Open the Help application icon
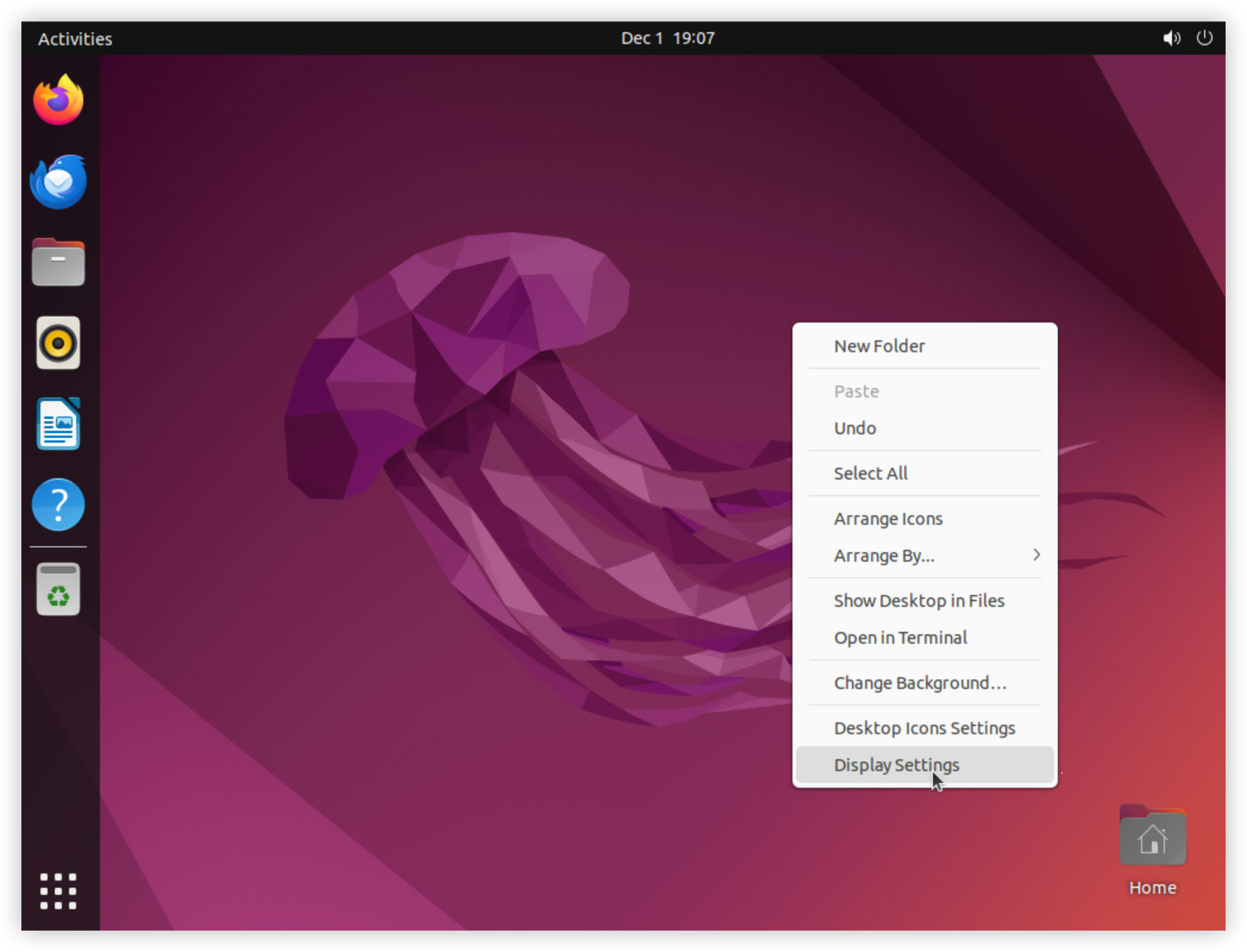 58,505
